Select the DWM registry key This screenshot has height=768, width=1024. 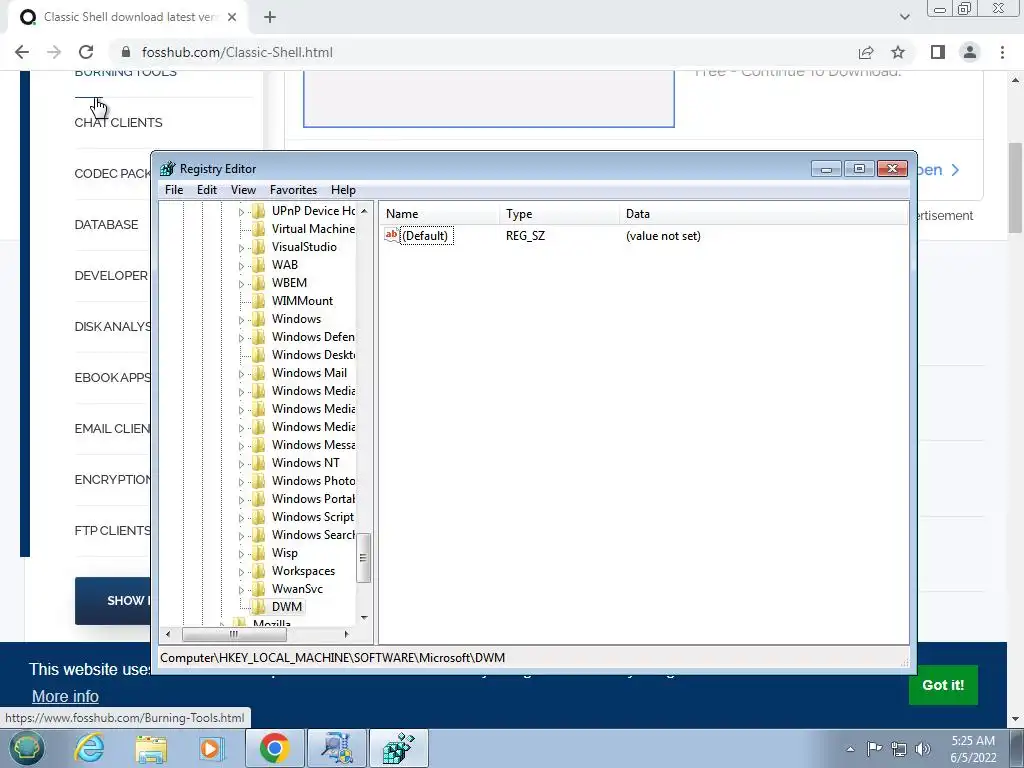tap(287, 607)
